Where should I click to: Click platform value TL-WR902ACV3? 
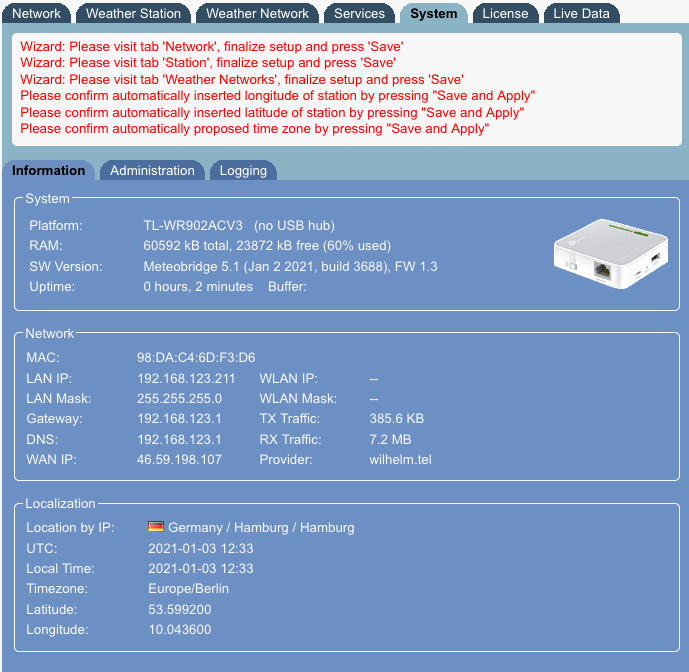pos(193,225)
